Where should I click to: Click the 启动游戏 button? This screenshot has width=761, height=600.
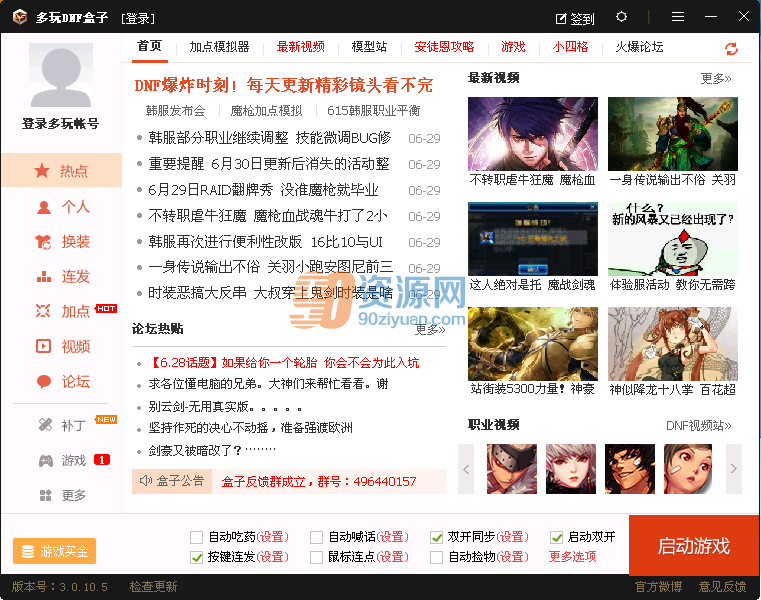point(694,546)
